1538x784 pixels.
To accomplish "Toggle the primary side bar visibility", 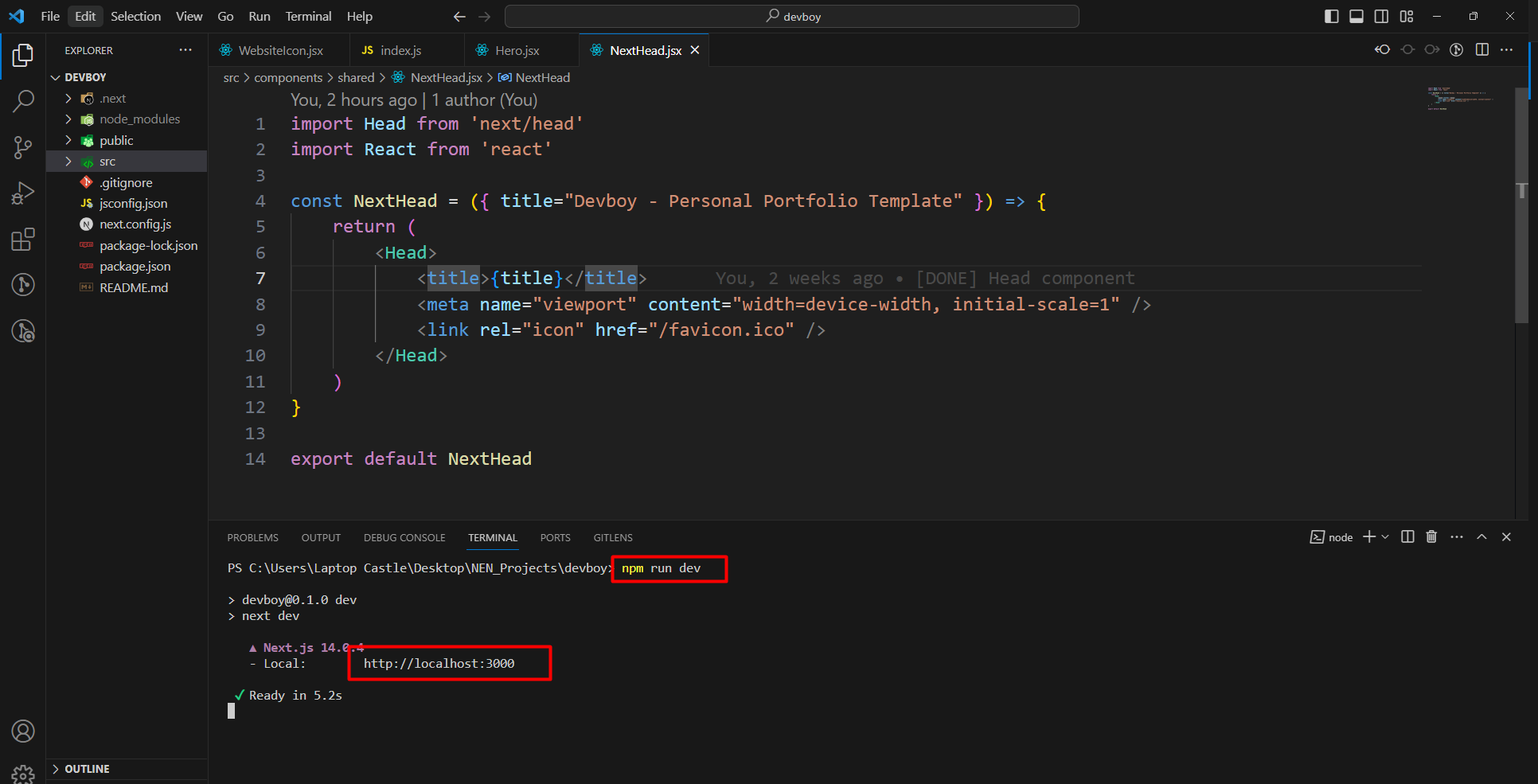I will [x=1331, y=17].
